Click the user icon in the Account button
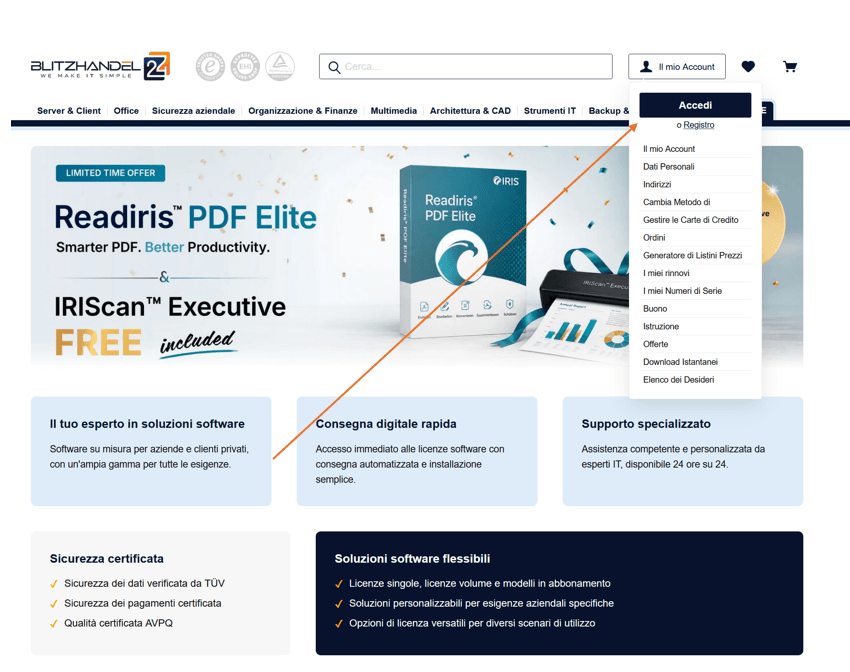 click(x=646, y=66)
